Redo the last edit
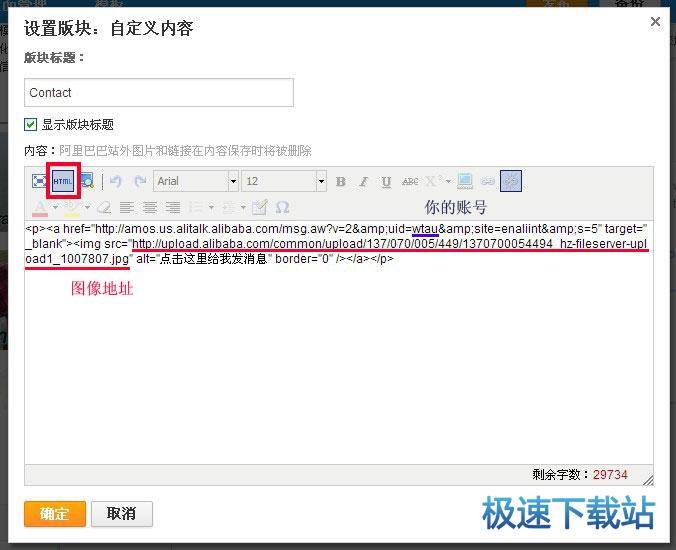 click(140, 181)
